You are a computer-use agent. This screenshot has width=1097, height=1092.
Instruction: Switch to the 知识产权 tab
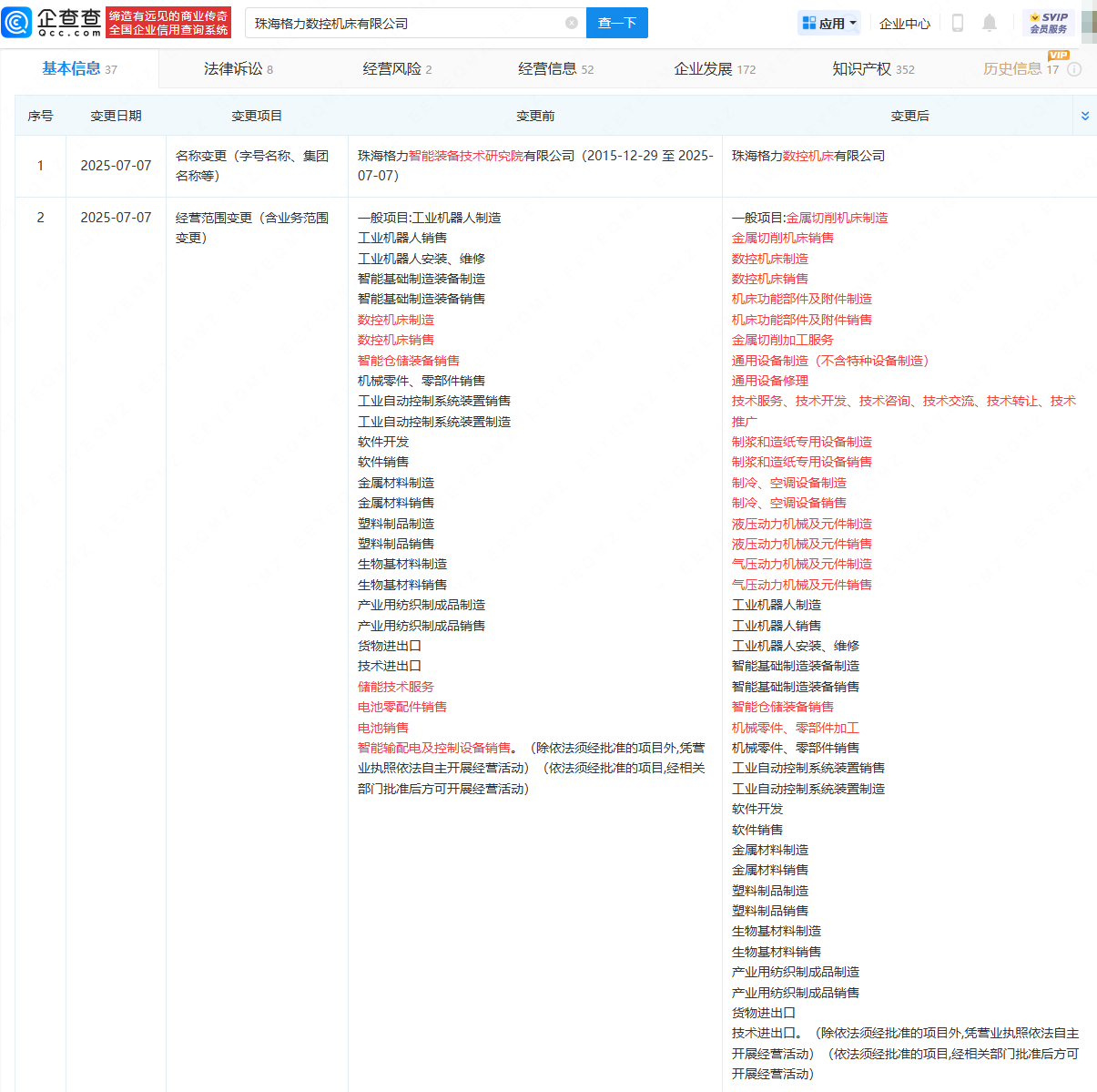873,68
